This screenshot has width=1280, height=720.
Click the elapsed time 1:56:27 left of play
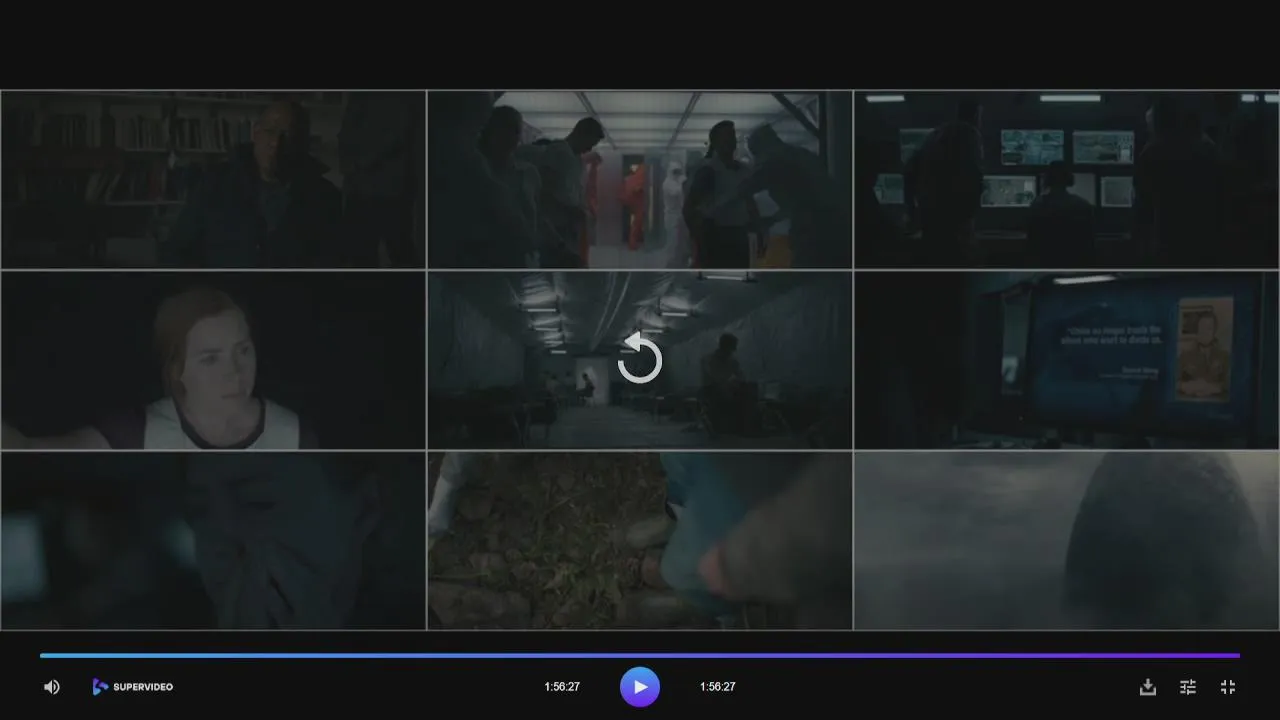tap(562, 687)
